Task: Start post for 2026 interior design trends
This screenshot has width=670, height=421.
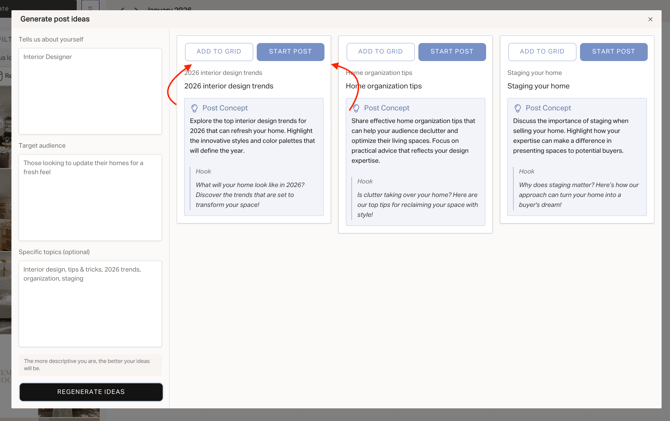Action: pyautogui.click(x=290, y=51)
